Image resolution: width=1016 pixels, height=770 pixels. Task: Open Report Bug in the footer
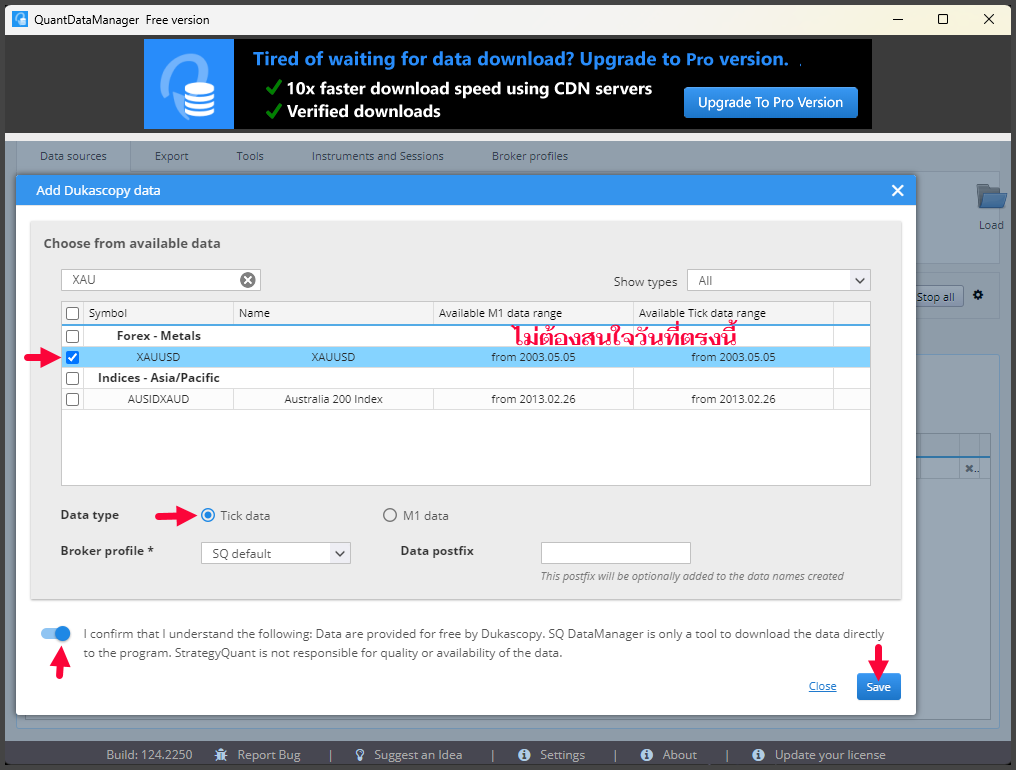coord(269,755)
